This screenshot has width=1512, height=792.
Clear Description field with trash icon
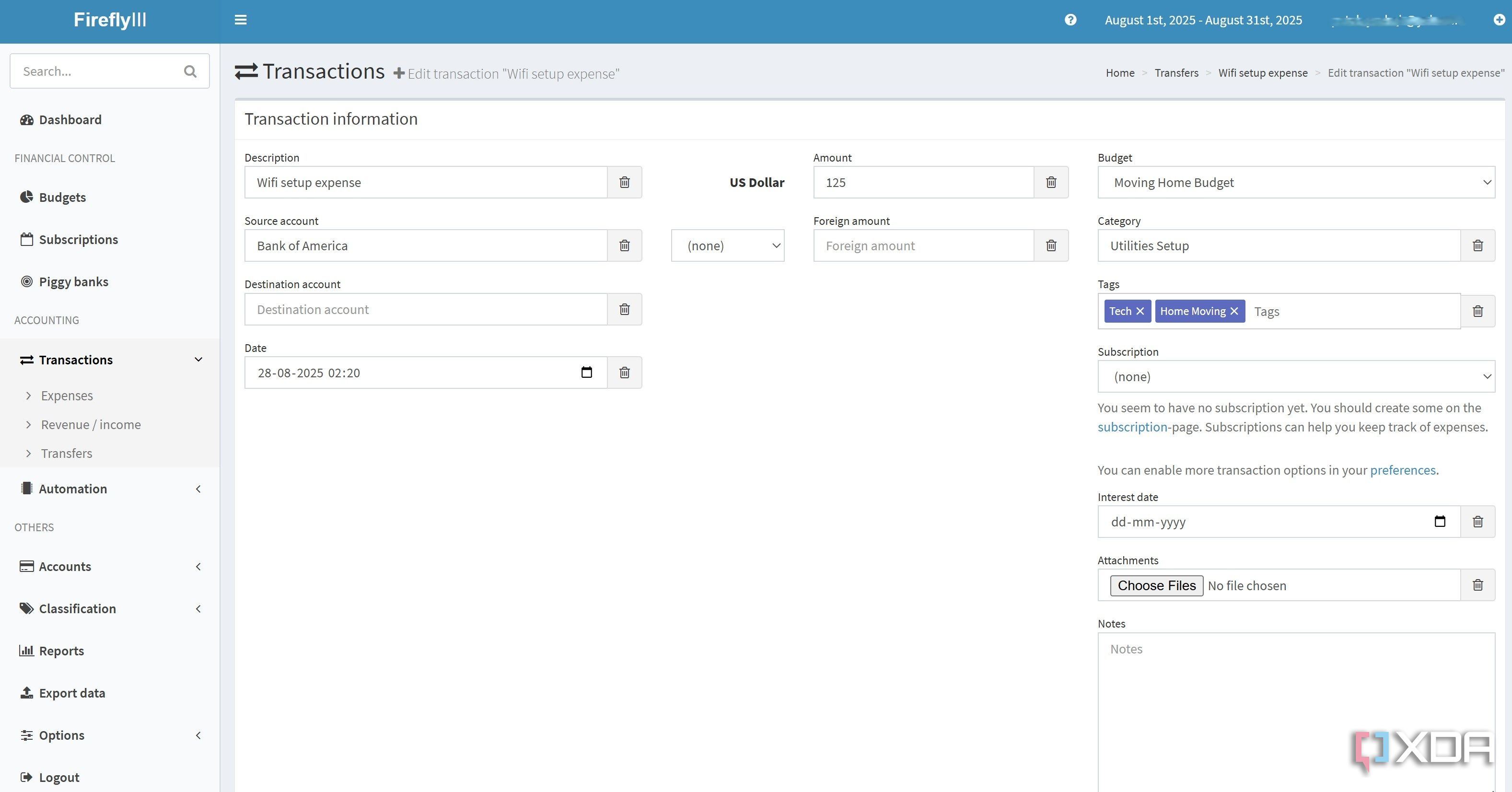[x=625, y=182]
